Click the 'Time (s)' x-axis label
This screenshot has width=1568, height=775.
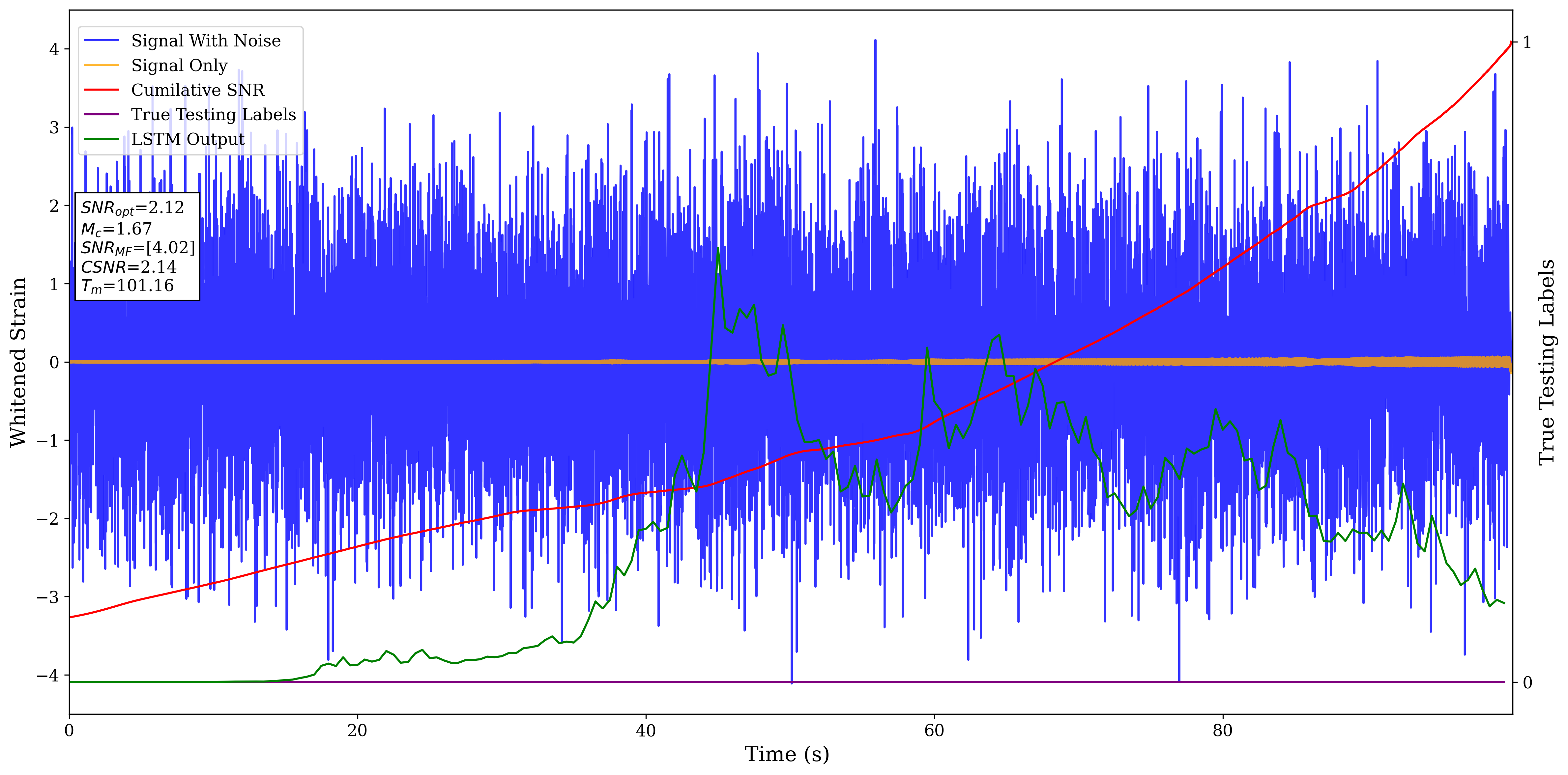coord(786,754)
